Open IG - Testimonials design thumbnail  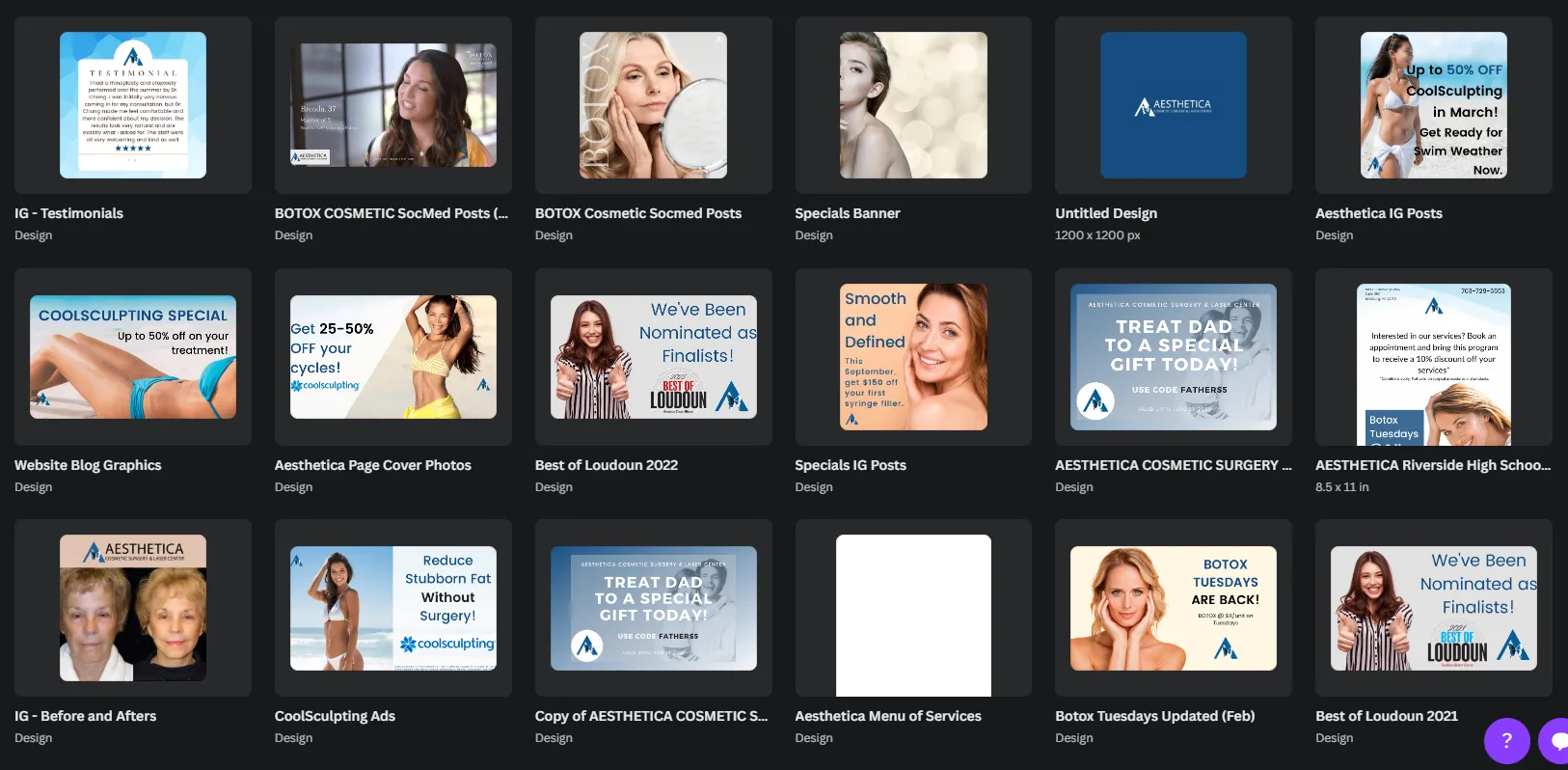tap(133, 105)
